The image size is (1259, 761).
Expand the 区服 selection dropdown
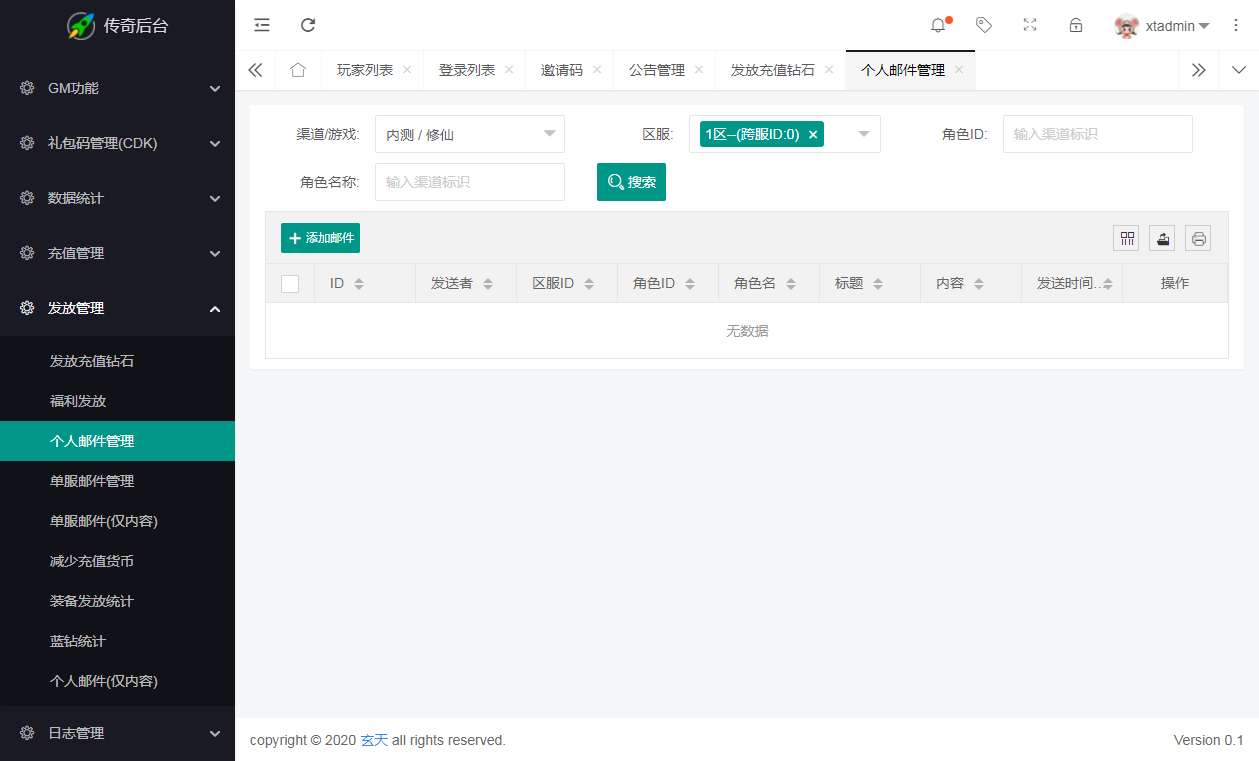[x=863, y=134]
